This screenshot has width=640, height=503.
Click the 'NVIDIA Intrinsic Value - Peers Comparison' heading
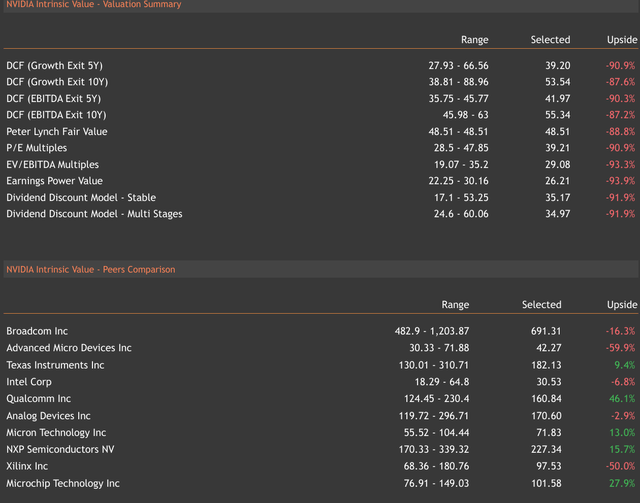tap(91, 269)
